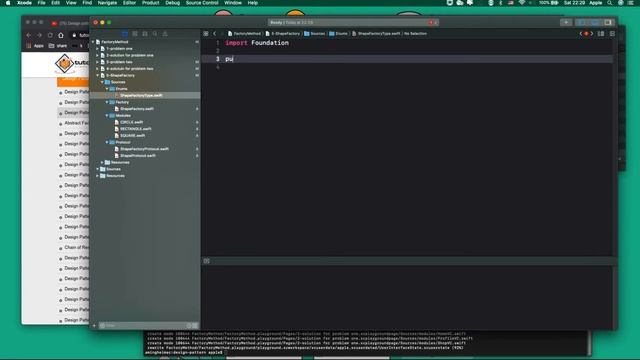Open the Library plus button in toolbar
The image size is (640, 360).
pos(566,22)
